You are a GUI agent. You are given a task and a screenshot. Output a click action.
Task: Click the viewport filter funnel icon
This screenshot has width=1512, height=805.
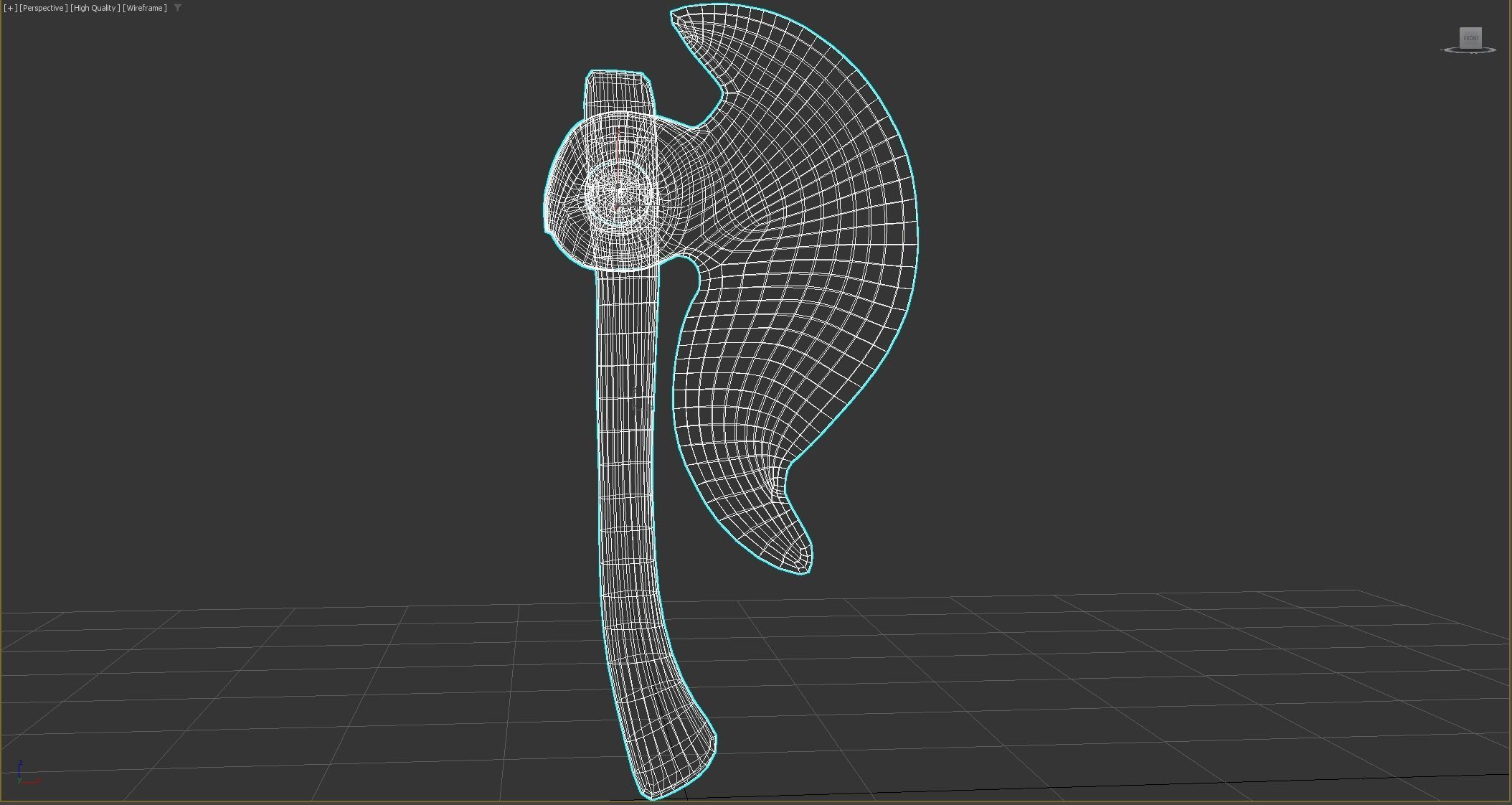pos(178,8)
